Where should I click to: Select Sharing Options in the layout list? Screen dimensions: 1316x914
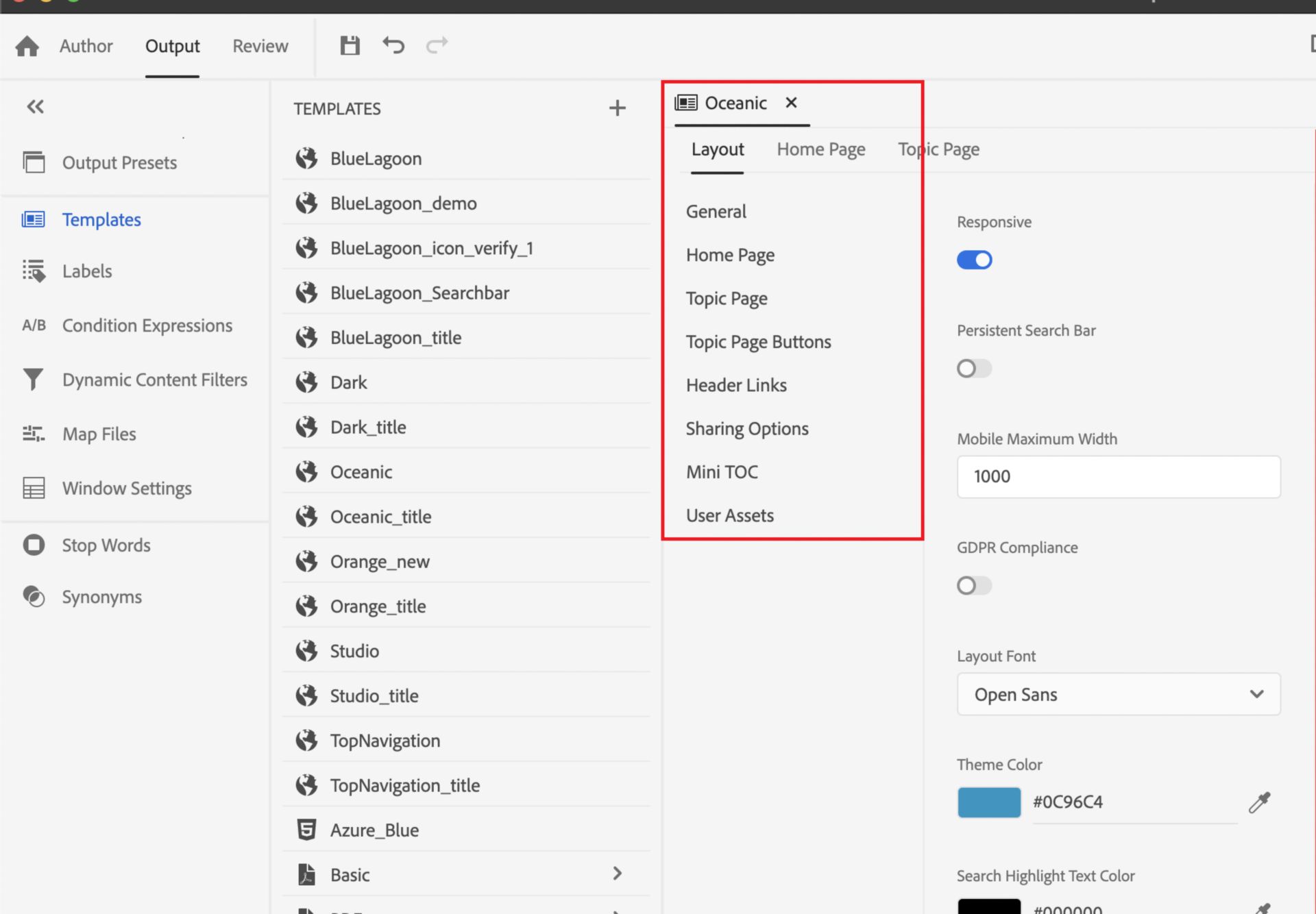pyautogui.click(x=747, y=429)
